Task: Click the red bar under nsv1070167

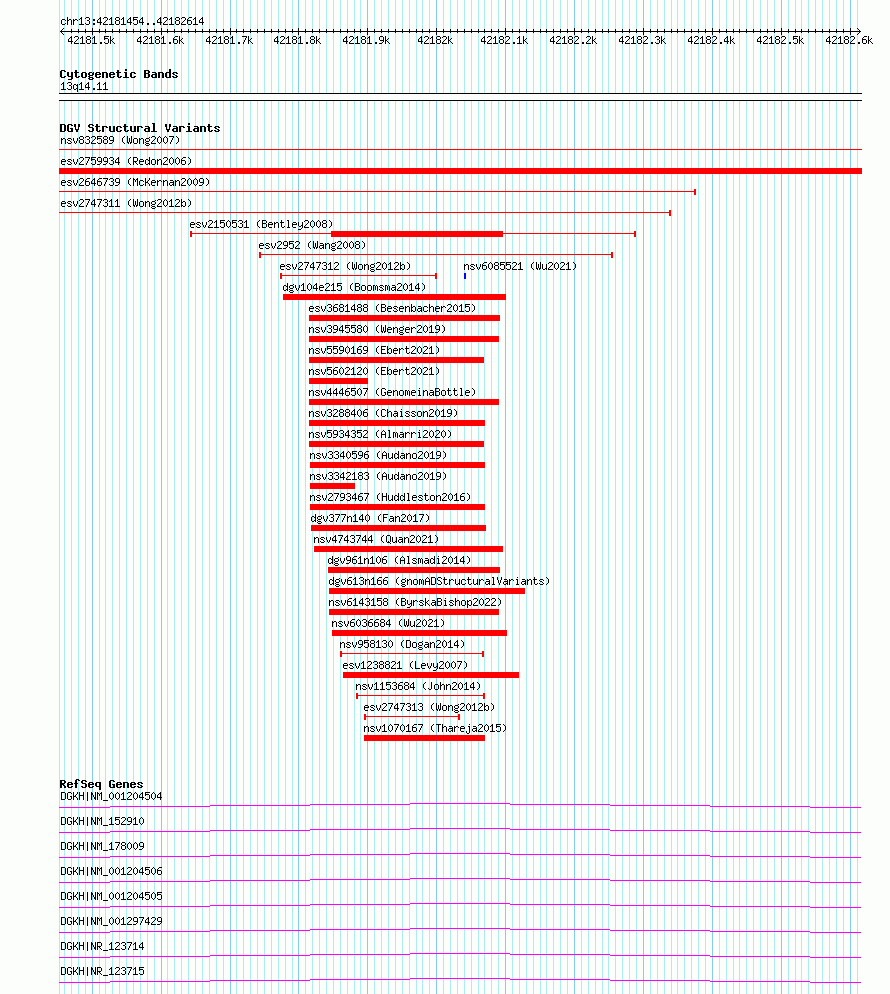Action: (x=425, y=738)
